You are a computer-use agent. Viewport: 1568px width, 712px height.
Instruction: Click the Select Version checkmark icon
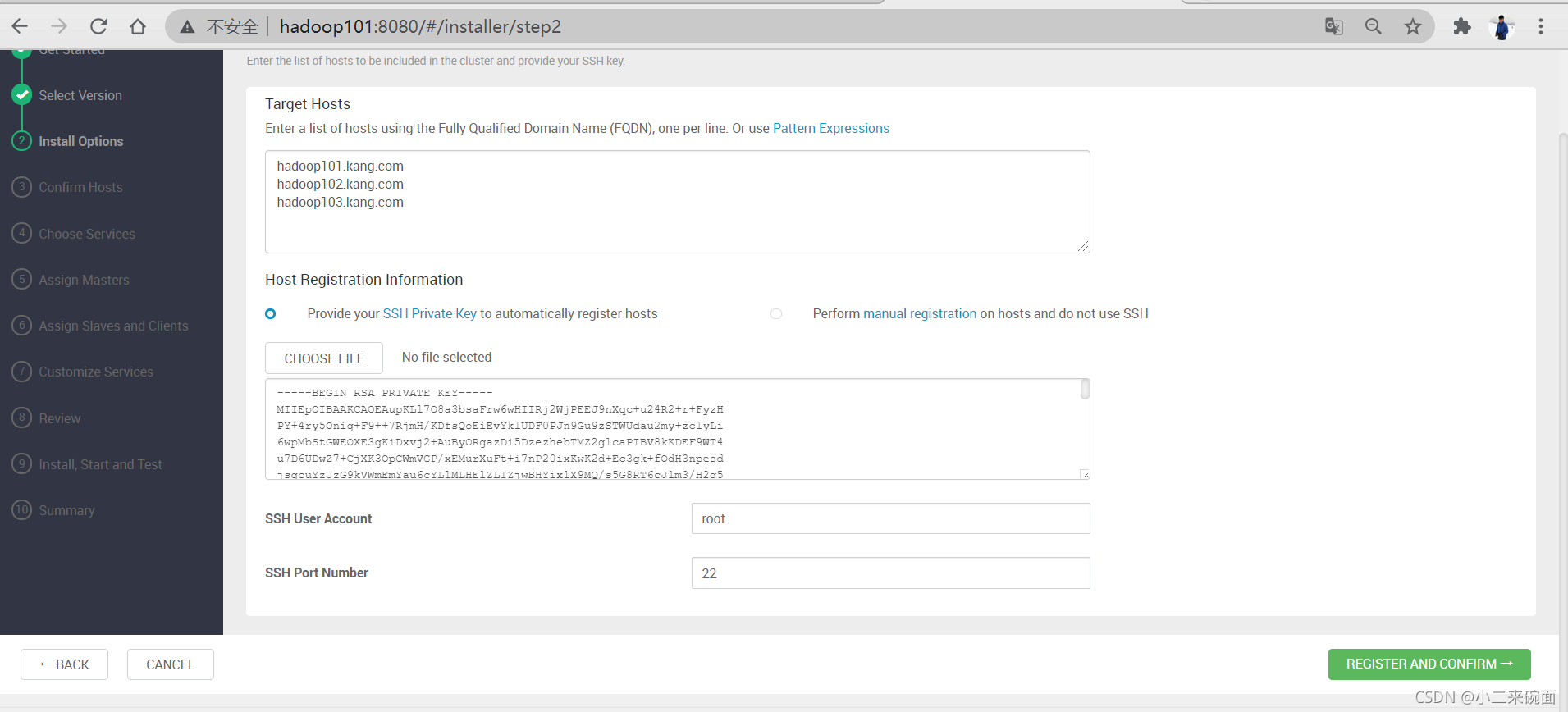(22, 94)
